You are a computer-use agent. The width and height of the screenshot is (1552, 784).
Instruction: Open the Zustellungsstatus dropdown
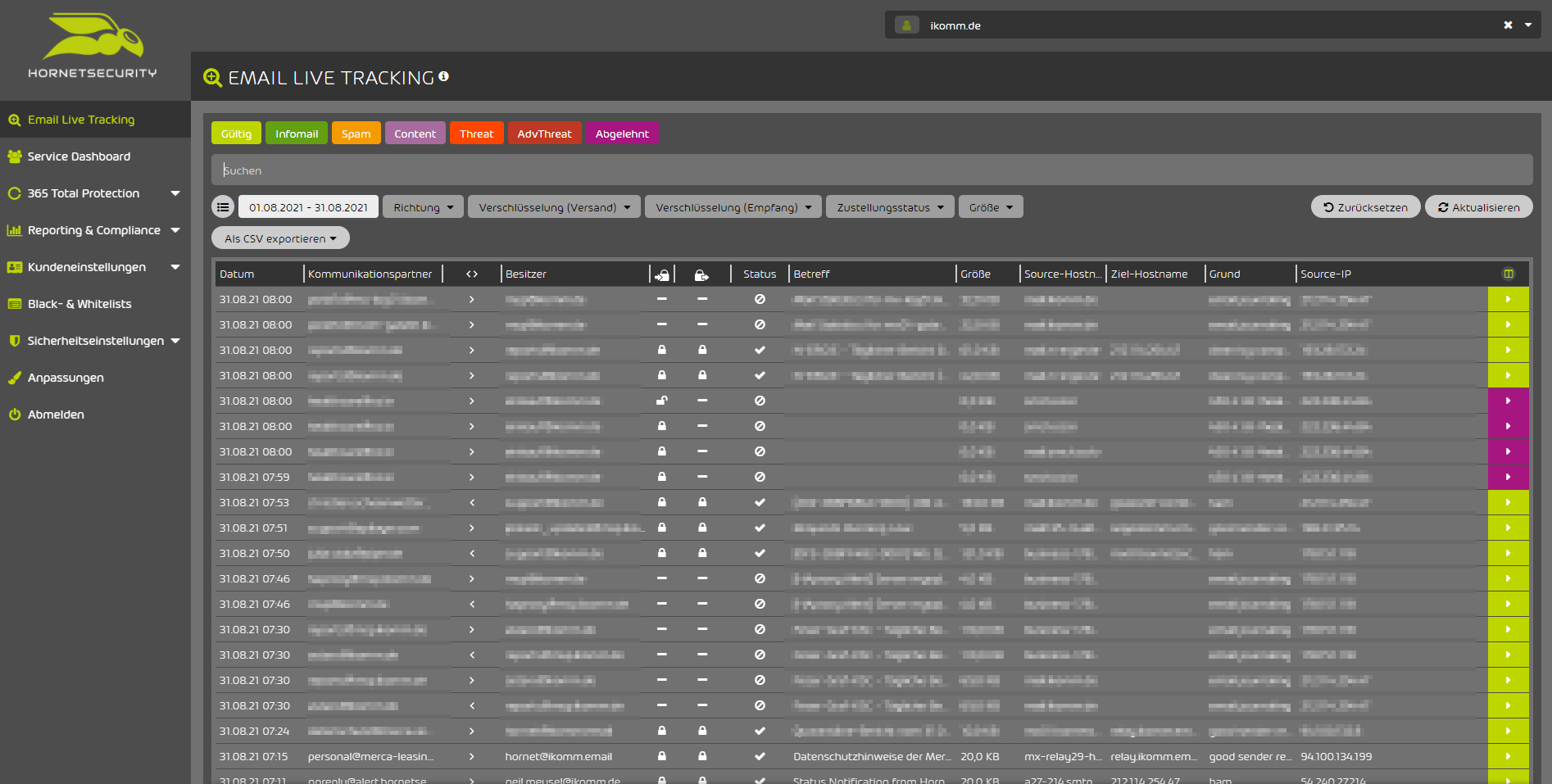point(890,207)
